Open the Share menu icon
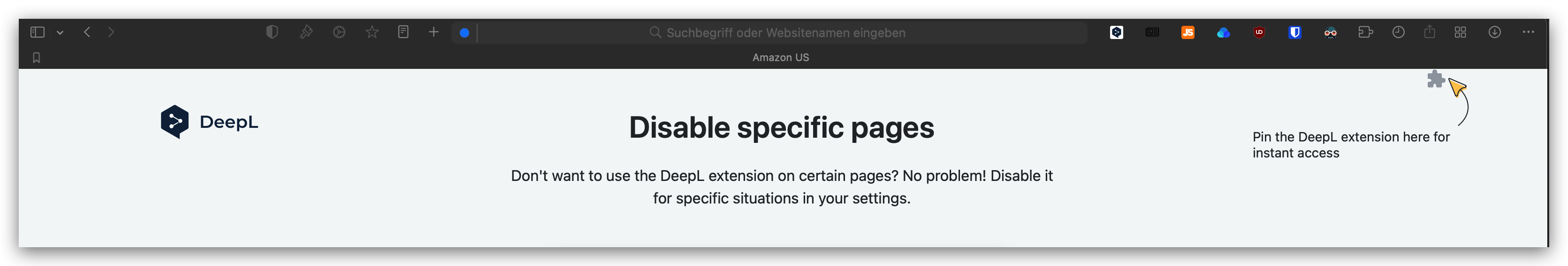 tap(1430, 32)
